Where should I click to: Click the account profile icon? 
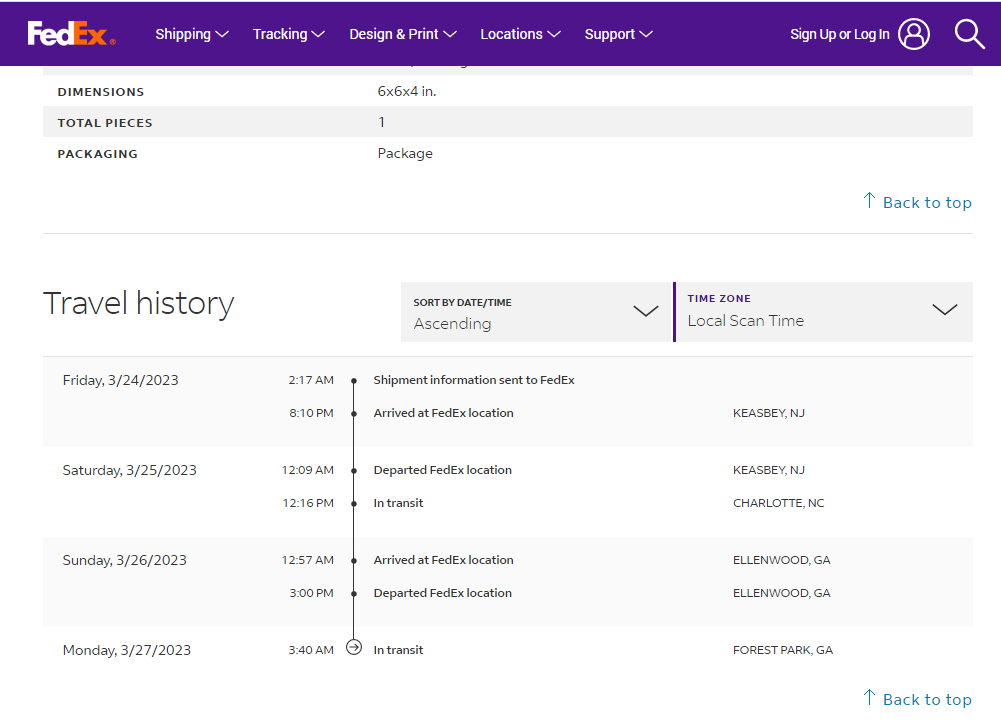click(913, 33)
